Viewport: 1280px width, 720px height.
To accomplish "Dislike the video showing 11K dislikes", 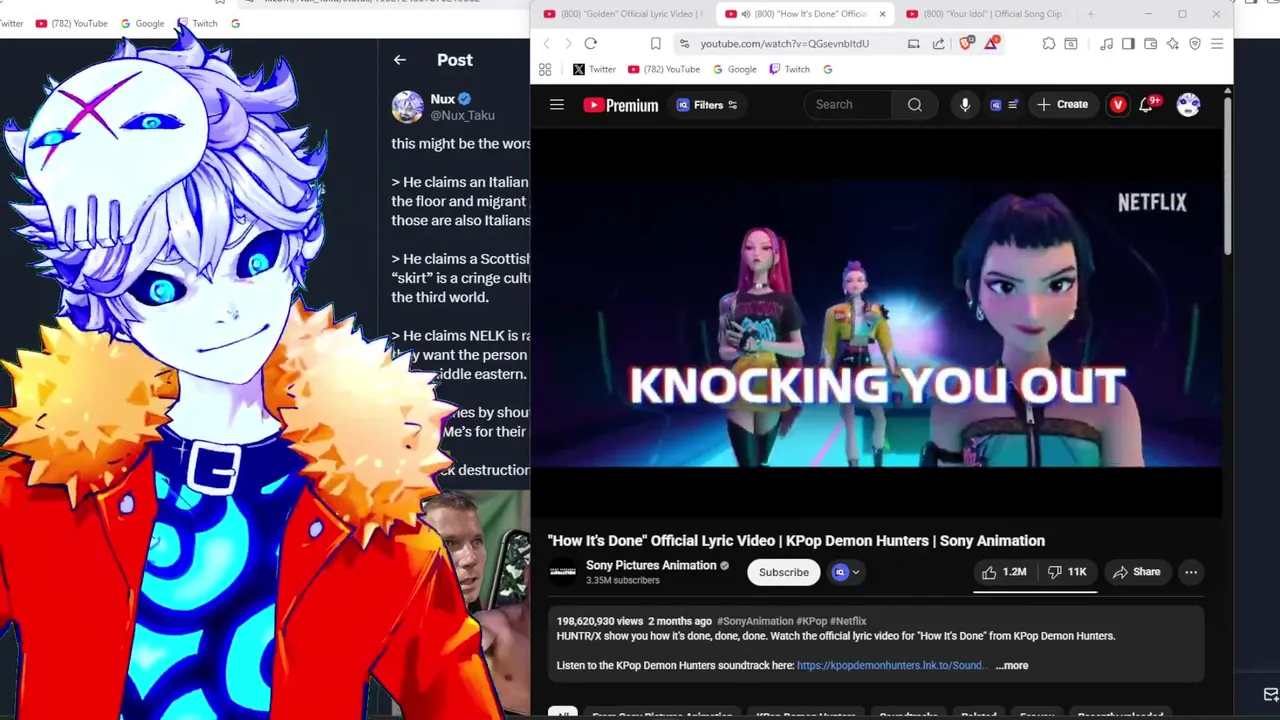I will pyautogui.click(x=1066, y=572).
